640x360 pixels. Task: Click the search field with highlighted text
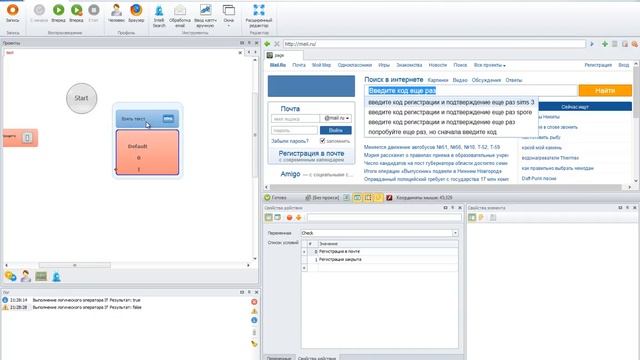point(471,90)
